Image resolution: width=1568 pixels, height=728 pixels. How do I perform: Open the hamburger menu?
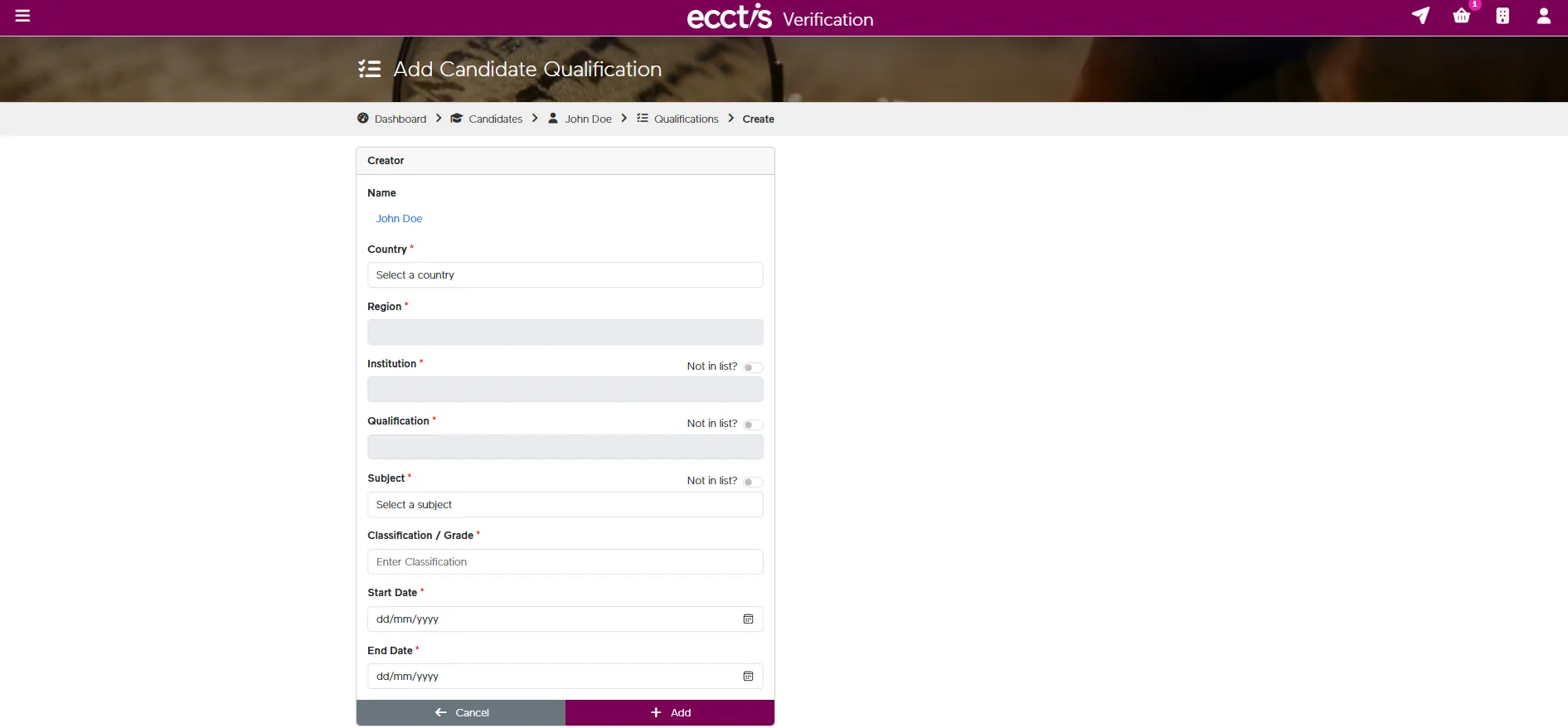click(22, 16)
